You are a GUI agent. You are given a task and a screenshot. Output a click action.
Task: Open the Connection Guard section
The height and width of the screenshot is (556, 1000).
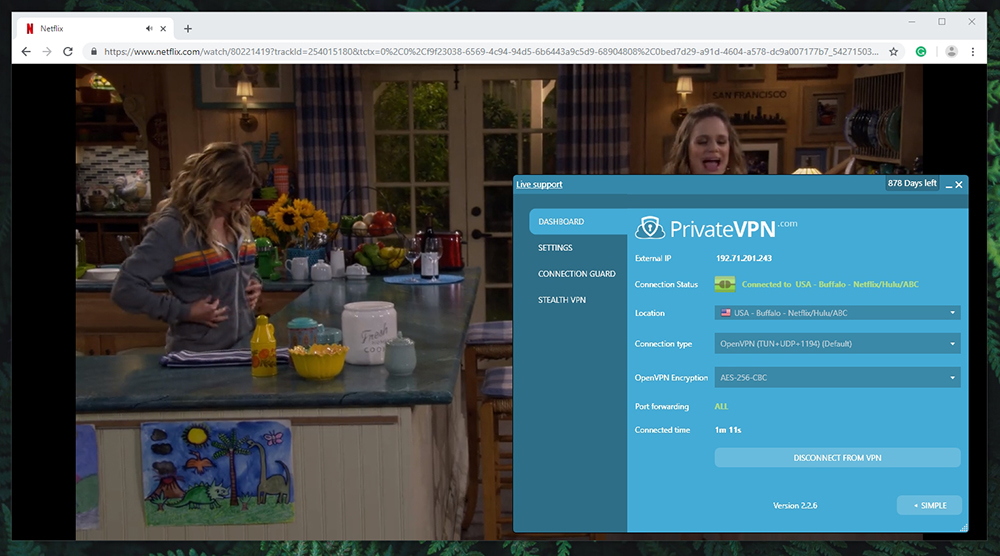click(577, 274)
